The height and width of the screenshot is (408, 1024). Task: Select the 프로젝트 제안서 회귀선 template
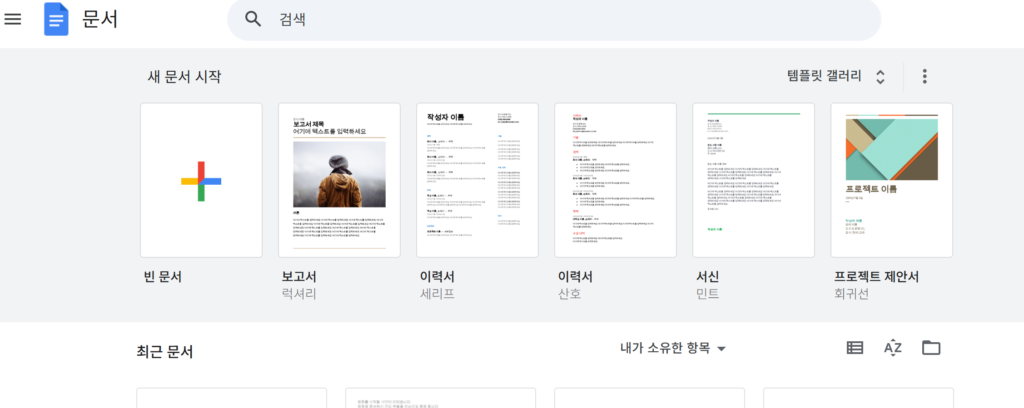[x=891, y=181]
